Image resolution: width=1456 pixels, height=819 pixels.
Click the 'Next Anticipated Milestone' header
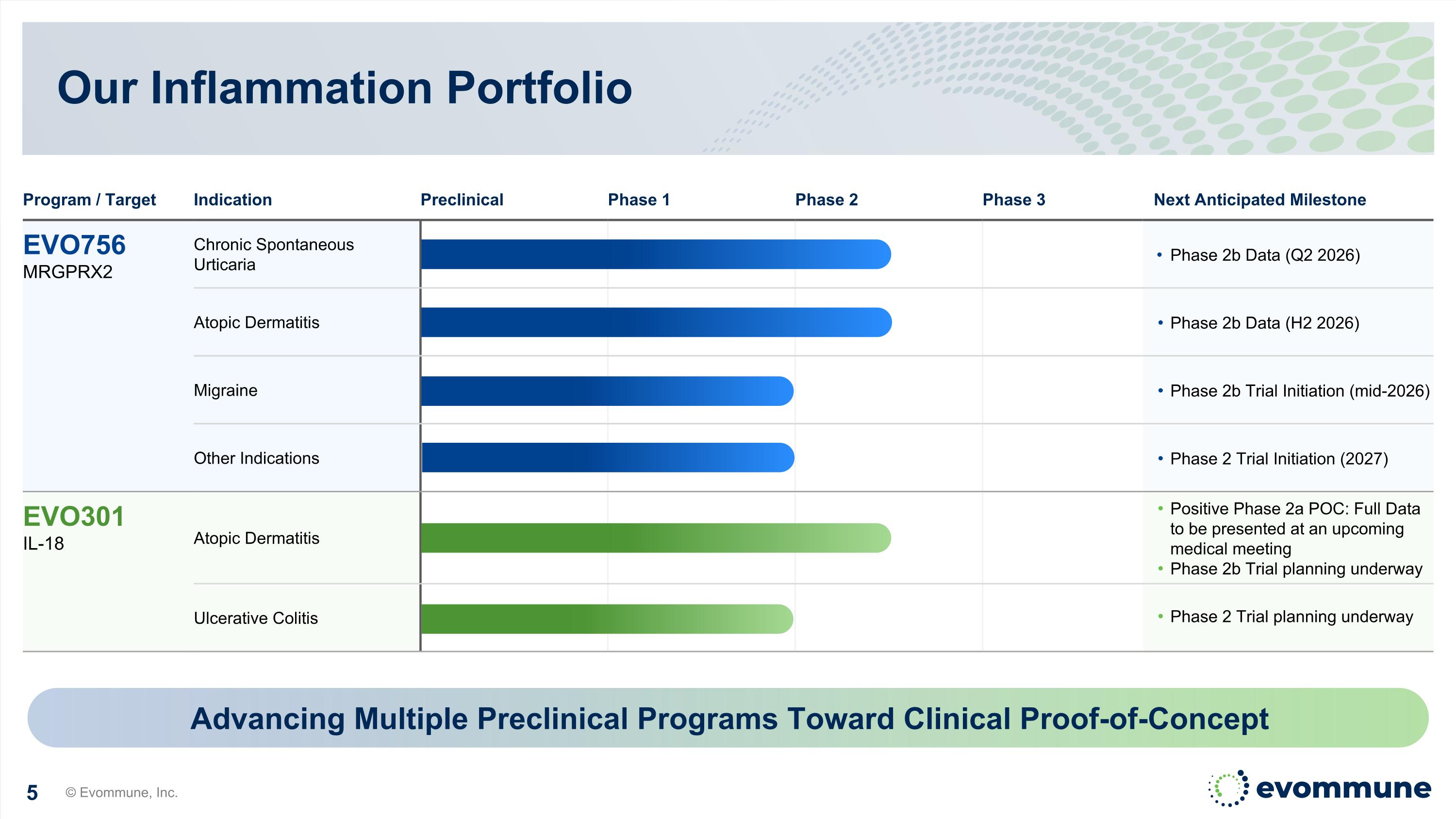(1259, 200)
